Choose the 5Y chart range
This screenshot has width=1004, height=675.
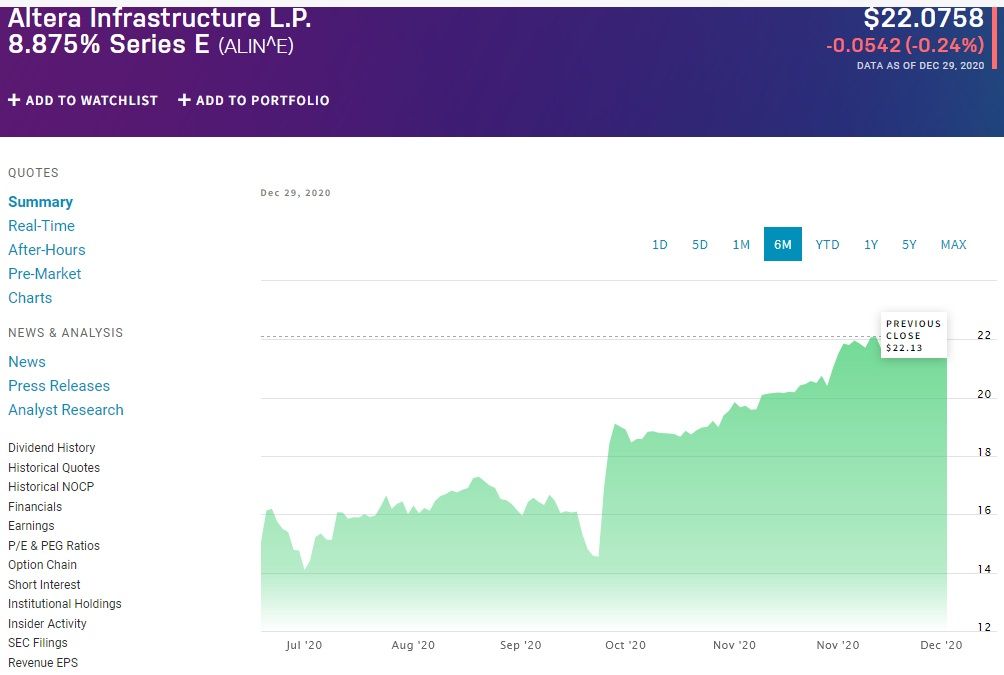click(909, 245)
